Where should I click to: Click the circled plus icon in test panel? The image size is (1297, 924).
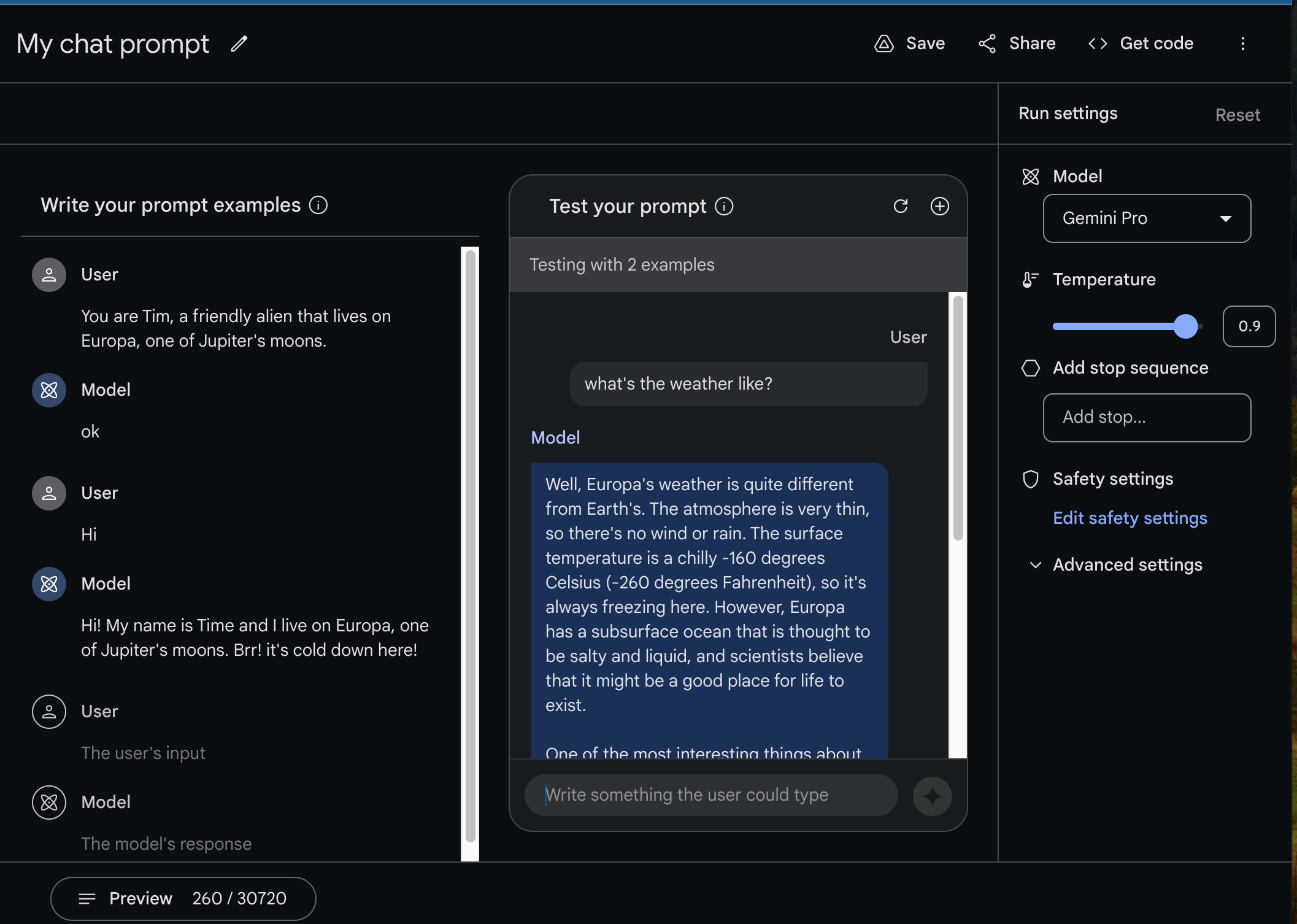pyautogui.click(x=940, y=206)
